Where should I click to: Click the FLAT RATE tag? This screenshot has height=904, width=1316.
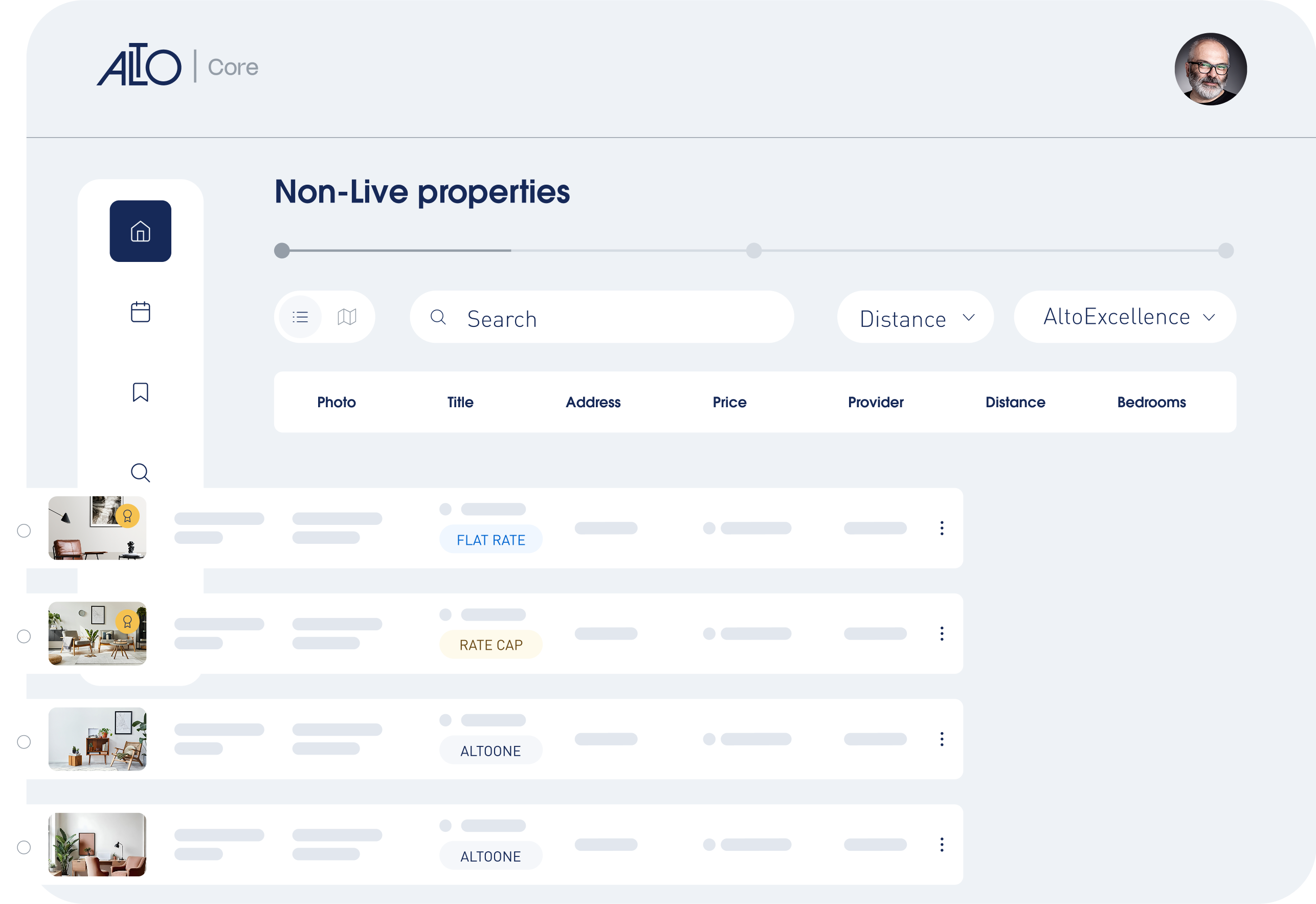click(491, 540)
